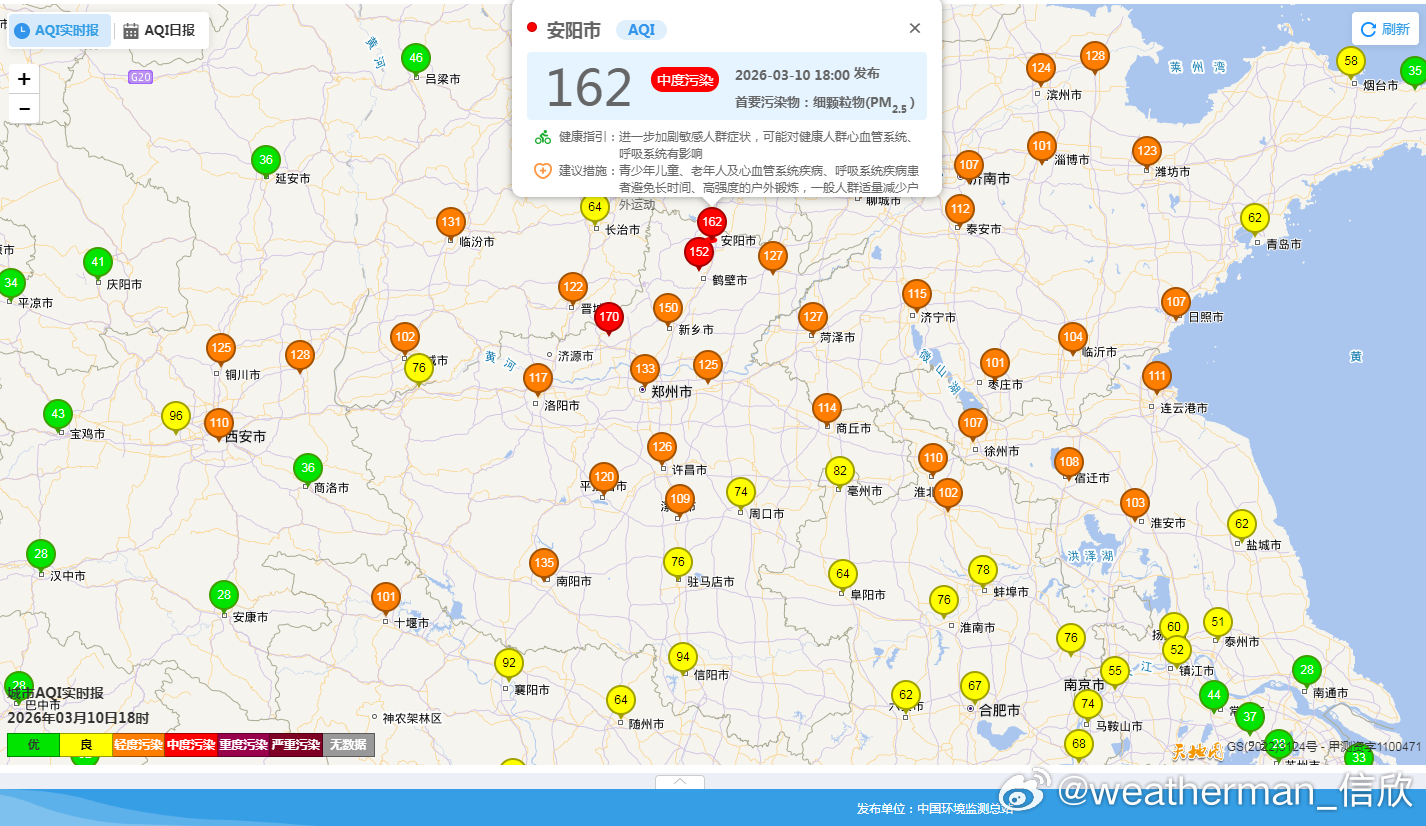Viewport: 1426px width, 826px height.
Task: Click the maroon 严重污染 legend swatch
Action: pyautogui.click(x=296, y=745)
